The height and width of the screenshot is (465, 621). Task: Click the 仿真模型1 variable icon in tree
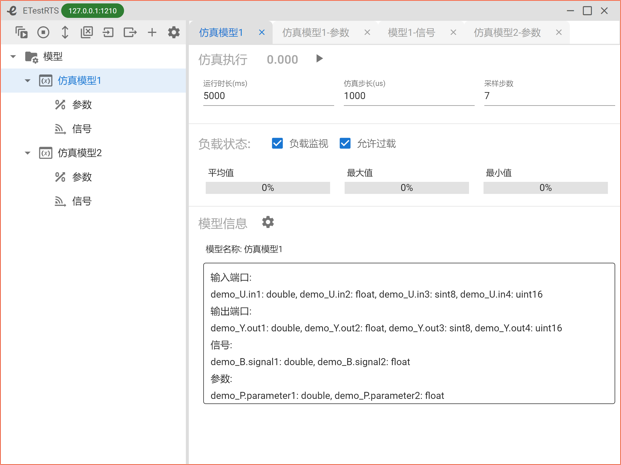click(x=46, y=81)
